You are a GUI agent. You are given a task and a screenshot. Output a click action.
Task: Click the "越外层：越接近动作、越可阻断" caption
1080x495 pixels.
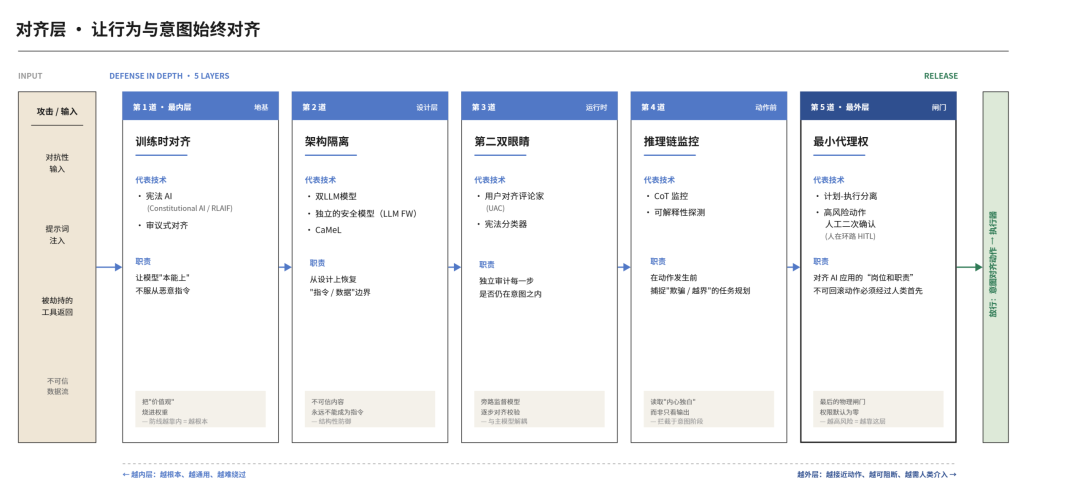(877, 474)
